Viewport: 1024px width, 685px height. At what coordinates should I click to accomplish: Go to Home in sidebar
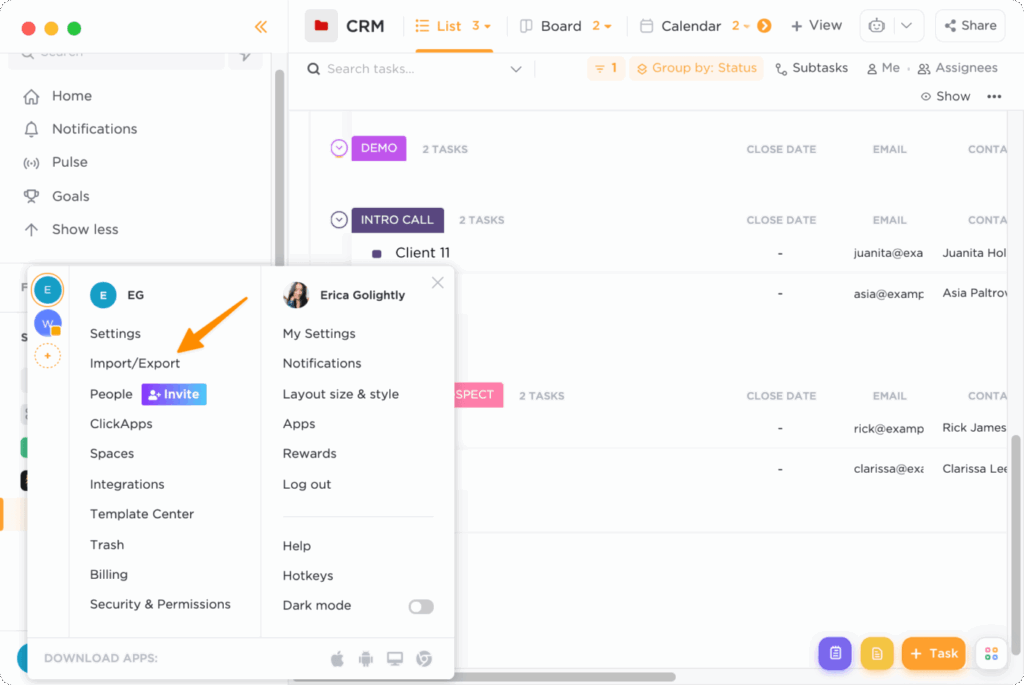pyautogui.click(x=71, y=96)
